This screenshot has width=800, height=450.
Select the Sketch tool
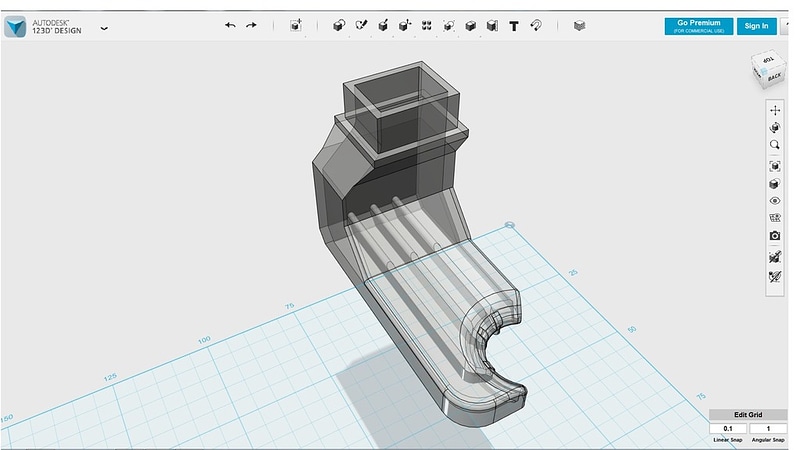[361, 25]
